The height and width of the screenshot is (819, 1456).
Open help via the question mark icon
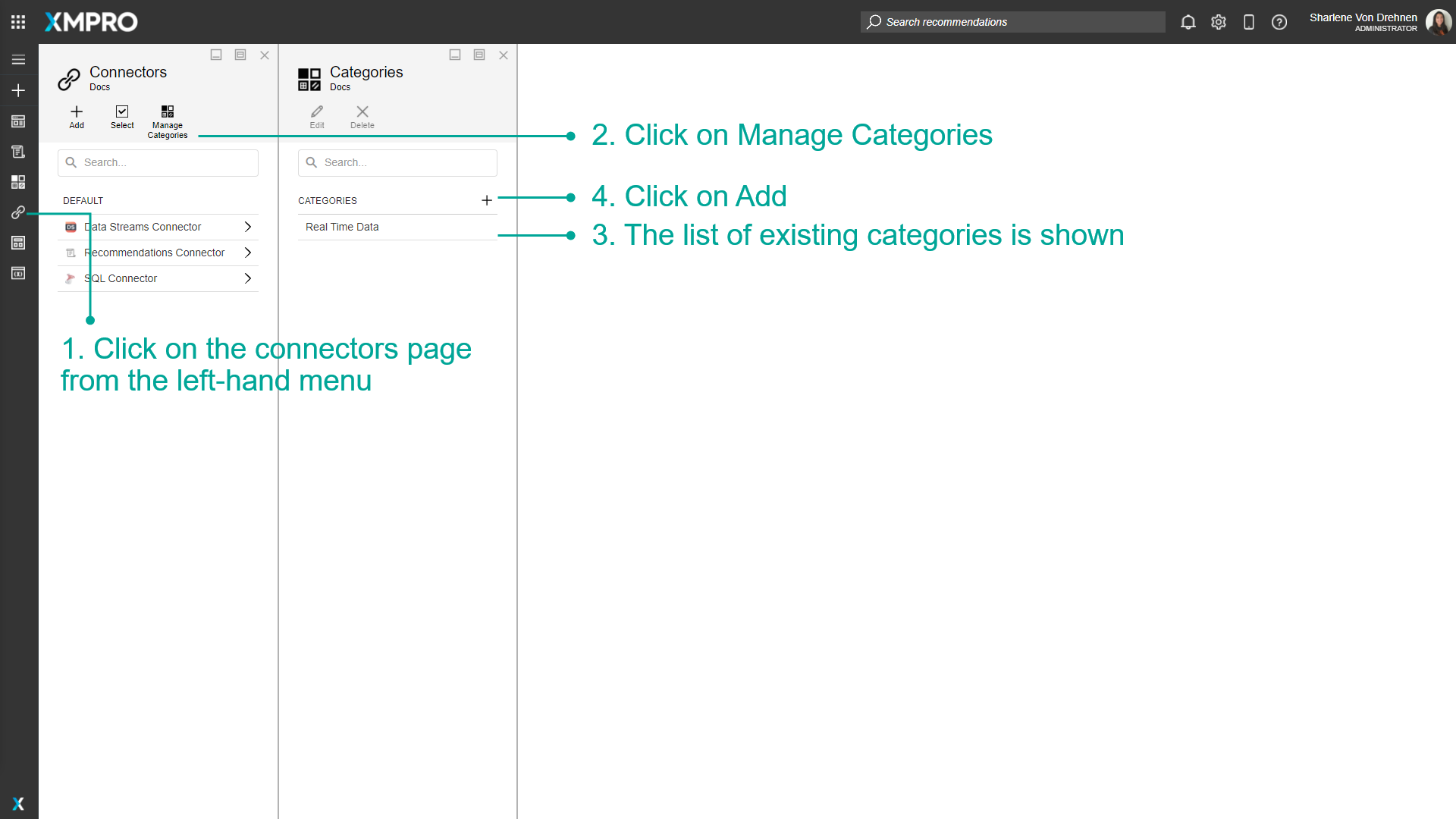tap(1279, 22)
